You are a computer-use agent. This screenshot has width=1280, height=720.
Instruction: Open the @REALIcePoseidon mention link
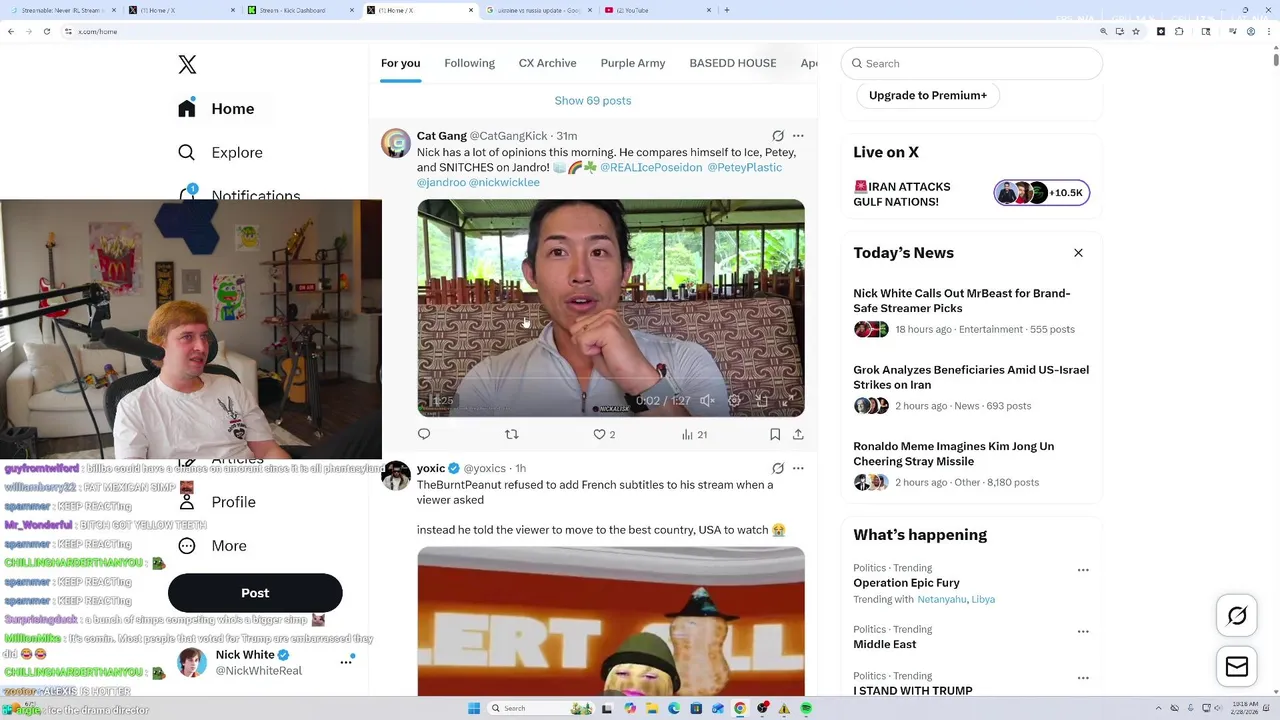coord(651,167)
